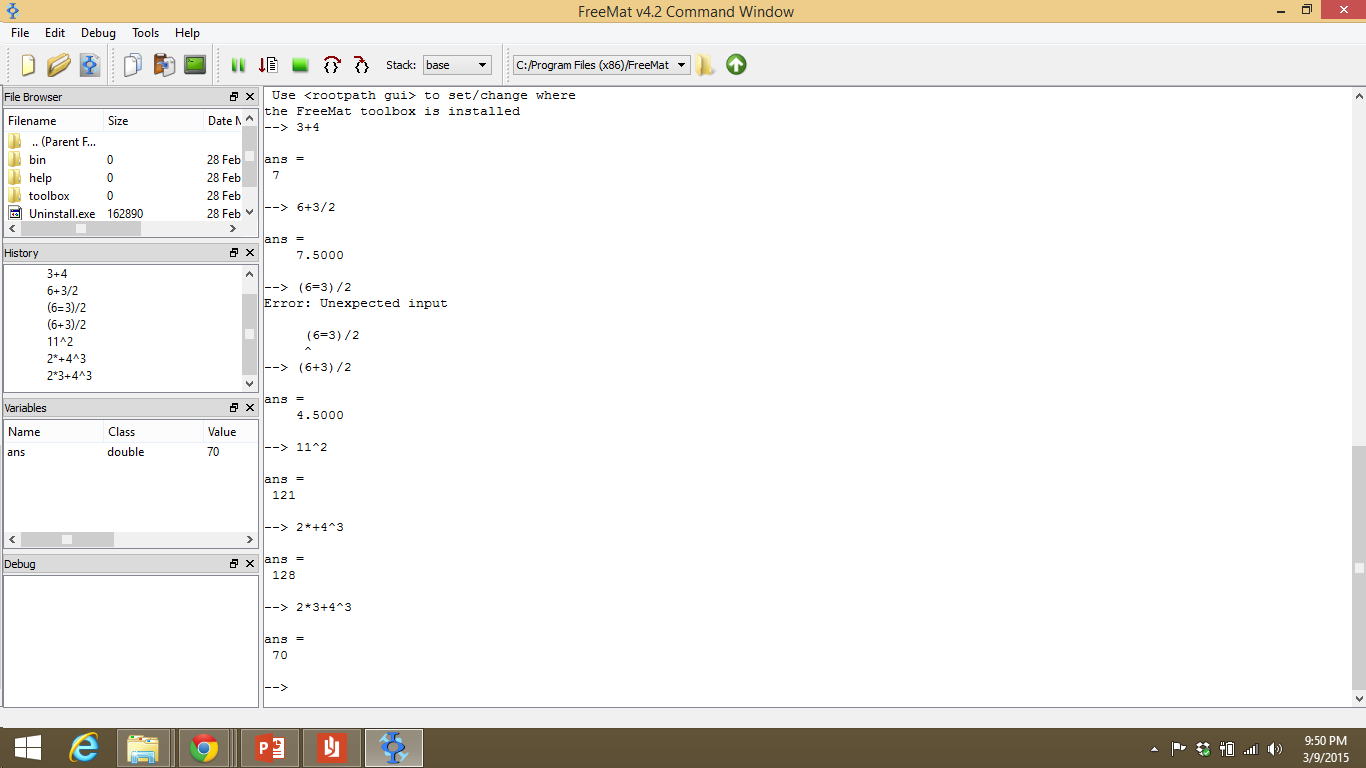1366x768 pixels.
Task: Show hidden system tray icons
Action: (1155, 749)
